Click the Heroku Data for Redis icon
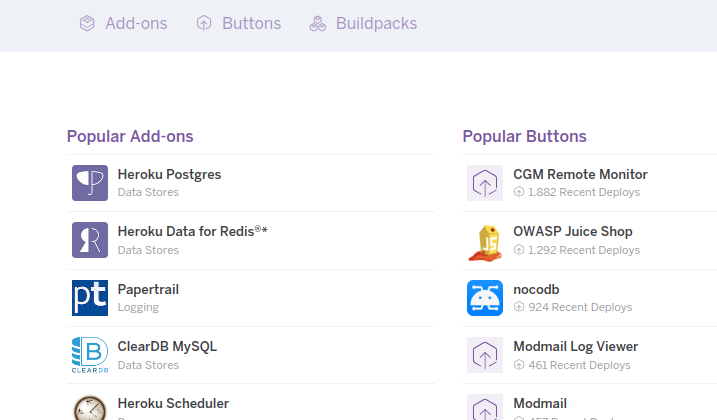Screen dimensions: 717x420 (90, 240)
